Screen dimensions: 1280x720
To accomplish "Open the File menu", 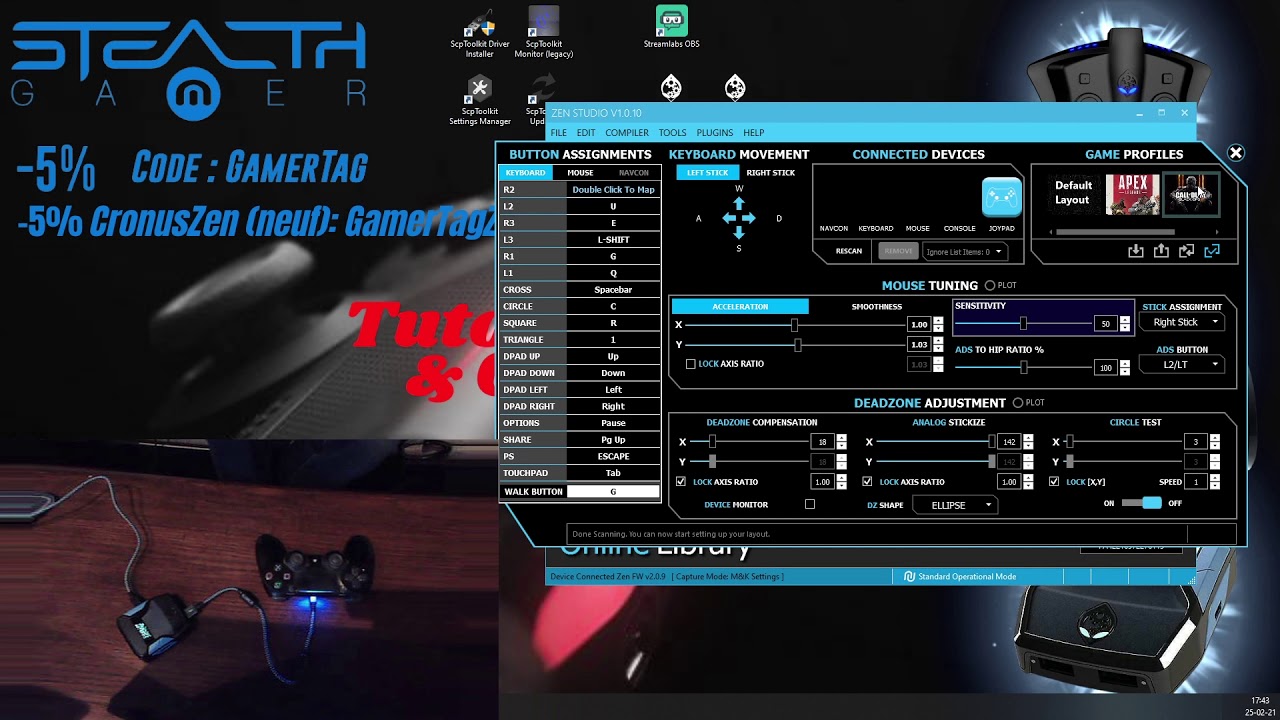I will click(x=559, y=132).
